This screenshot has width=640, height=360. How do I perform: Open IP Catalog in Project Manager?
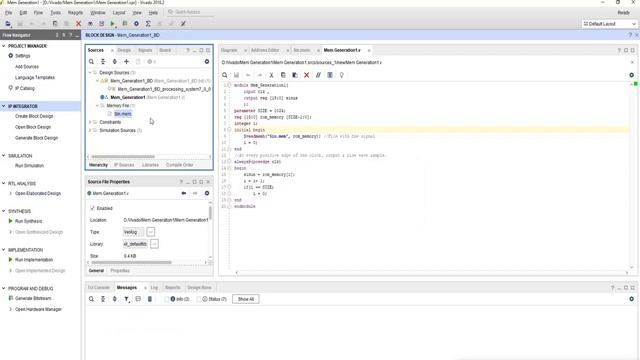[25, 88]
